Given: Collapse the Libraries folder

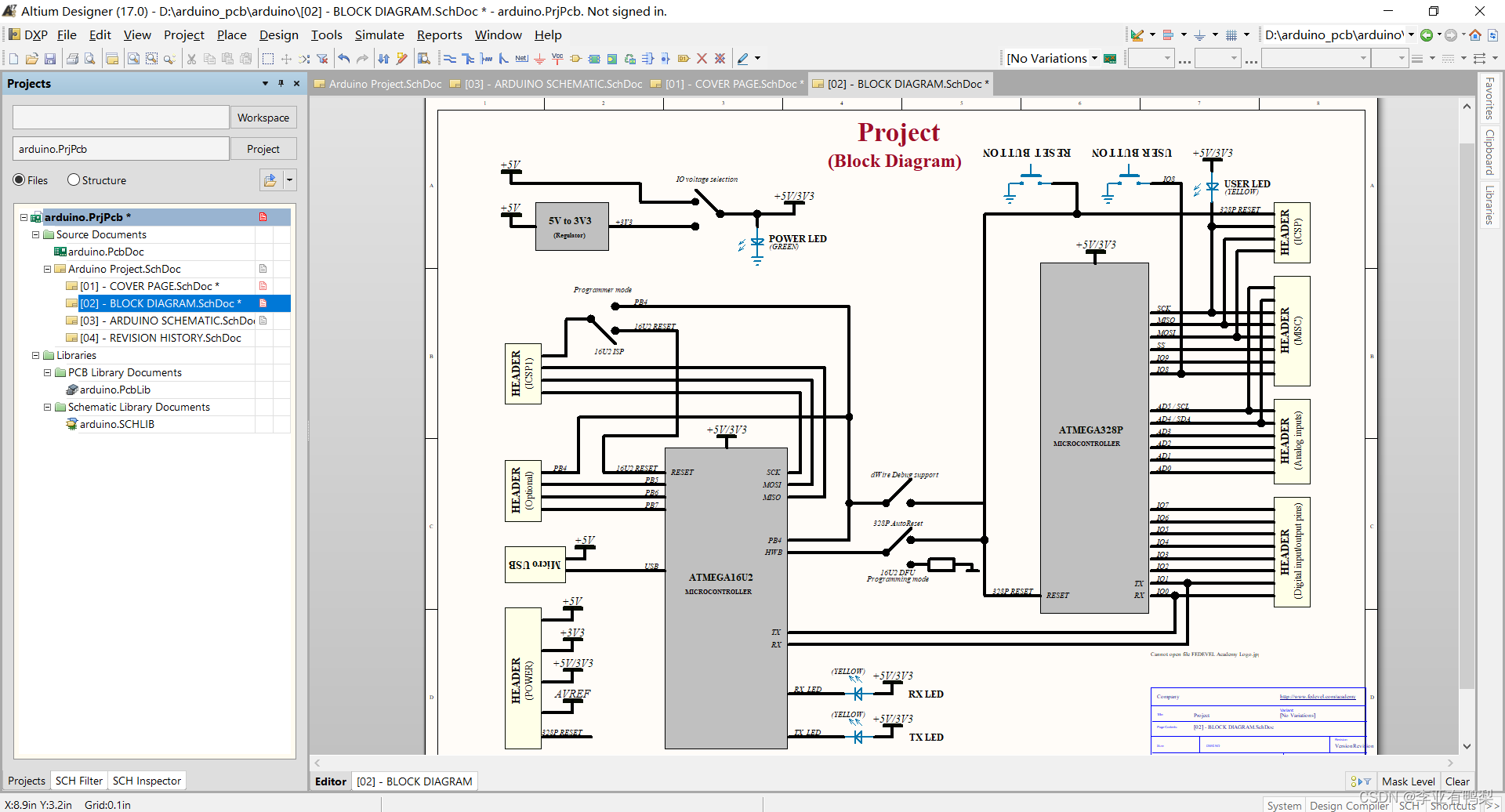Looking at the screenshot, I should pyautogui.click(x=35, y=355).
